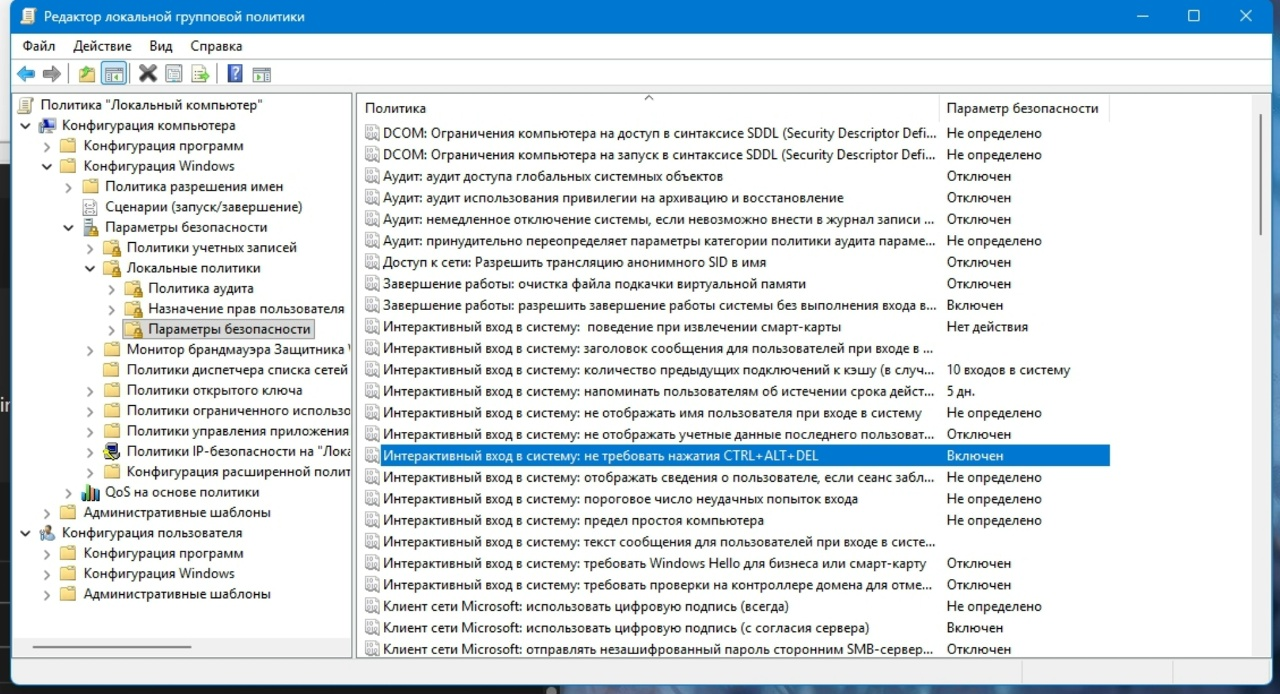Viewport: 1280px width, 694px height.
Task: Click the value 'Нет действия'
Action: pos(987,327)
